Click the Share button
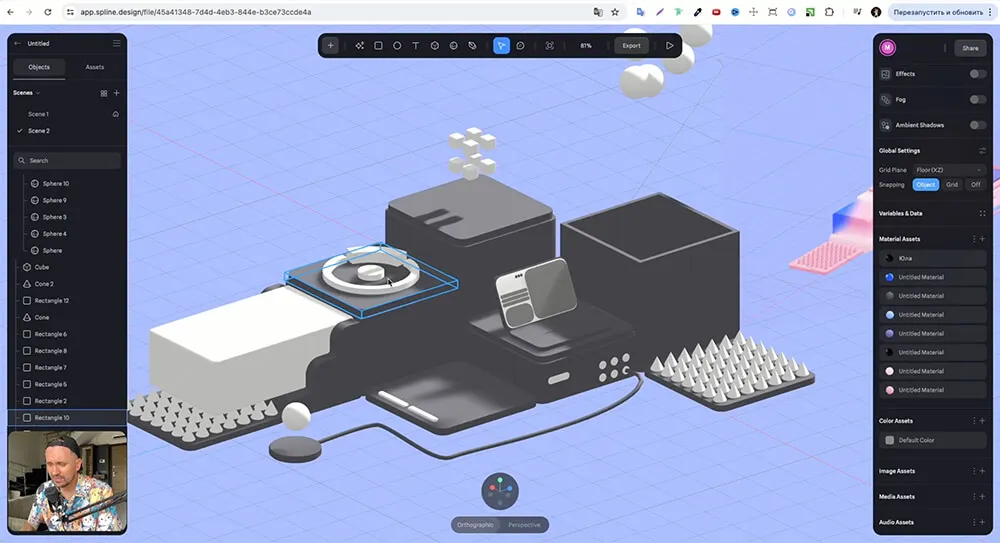Image resolution: width=1000 pixels, height=543 pixels. click(970, 48)
